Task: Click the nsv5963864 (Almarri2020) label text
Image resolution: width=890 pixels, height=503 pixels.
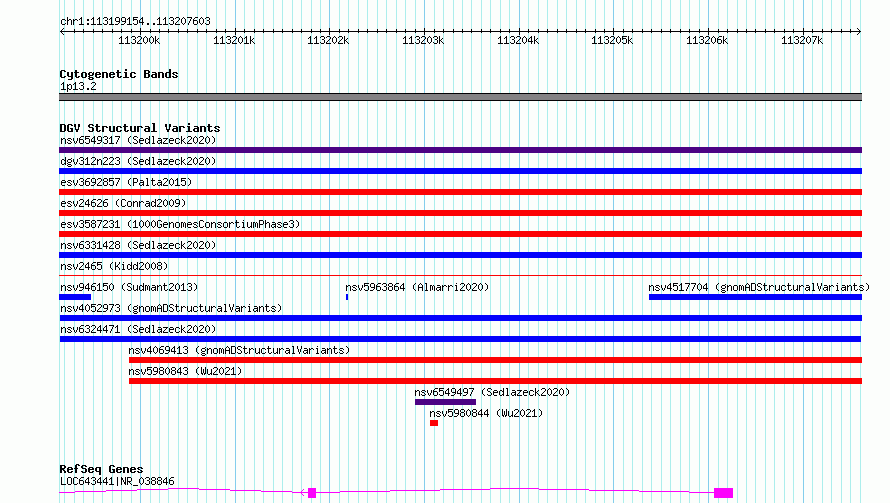Action: tap(417, 287)
